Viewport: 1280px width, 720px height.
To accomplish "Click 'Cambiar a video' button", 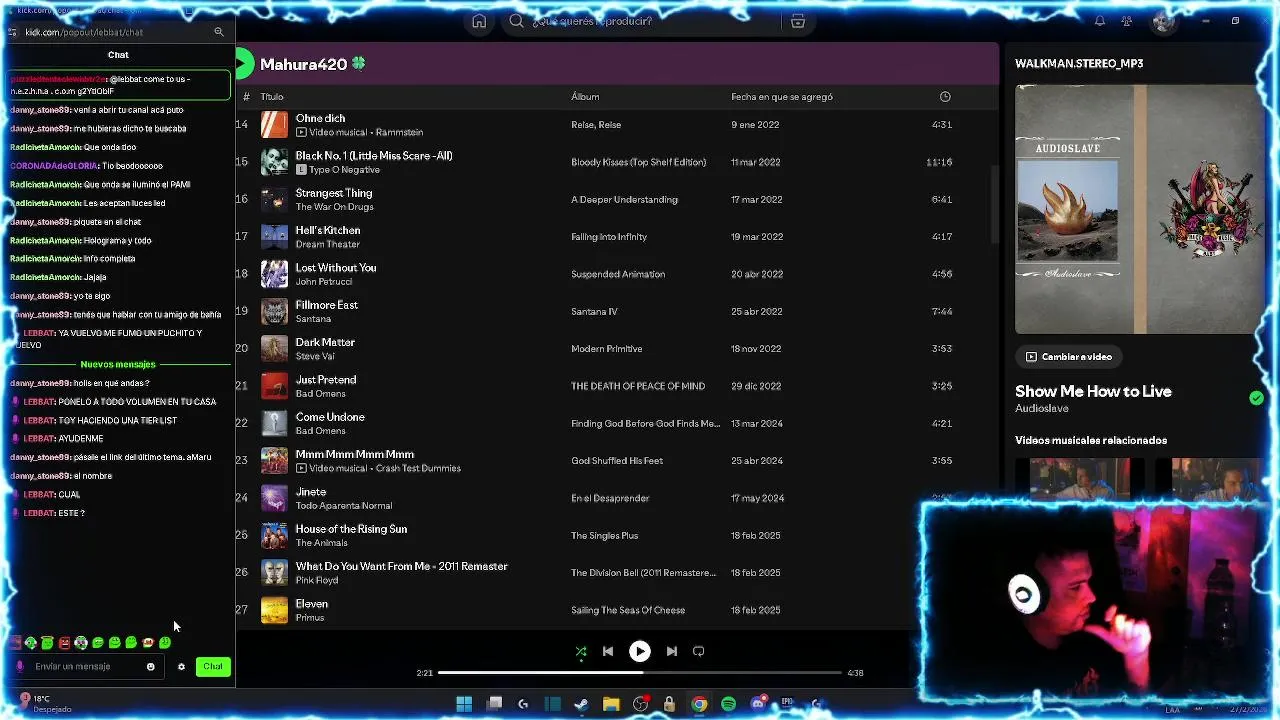I will click(x=1069, y=356).
